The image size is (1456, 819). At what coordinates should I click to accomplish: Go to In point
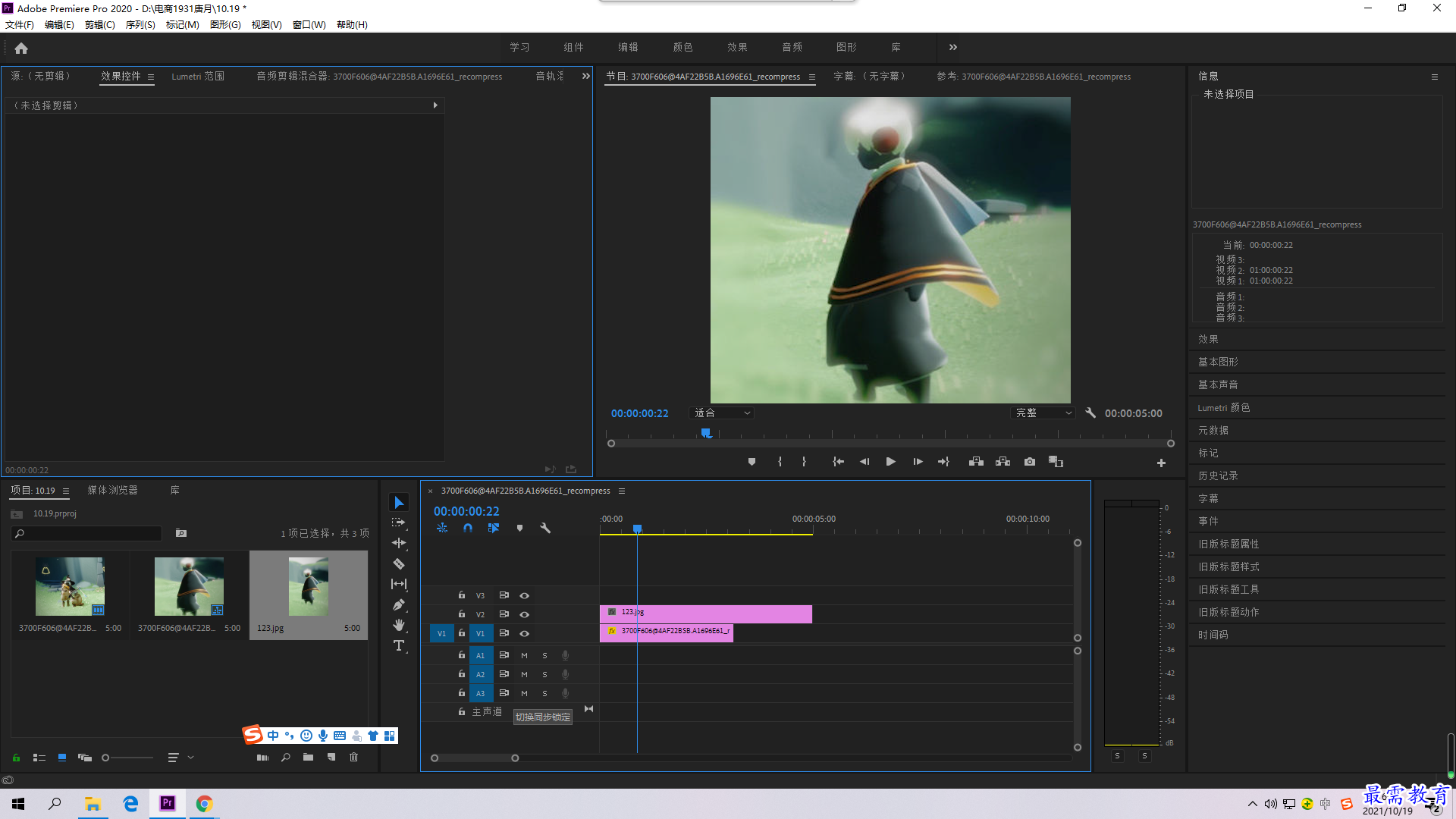click(838, 462)
